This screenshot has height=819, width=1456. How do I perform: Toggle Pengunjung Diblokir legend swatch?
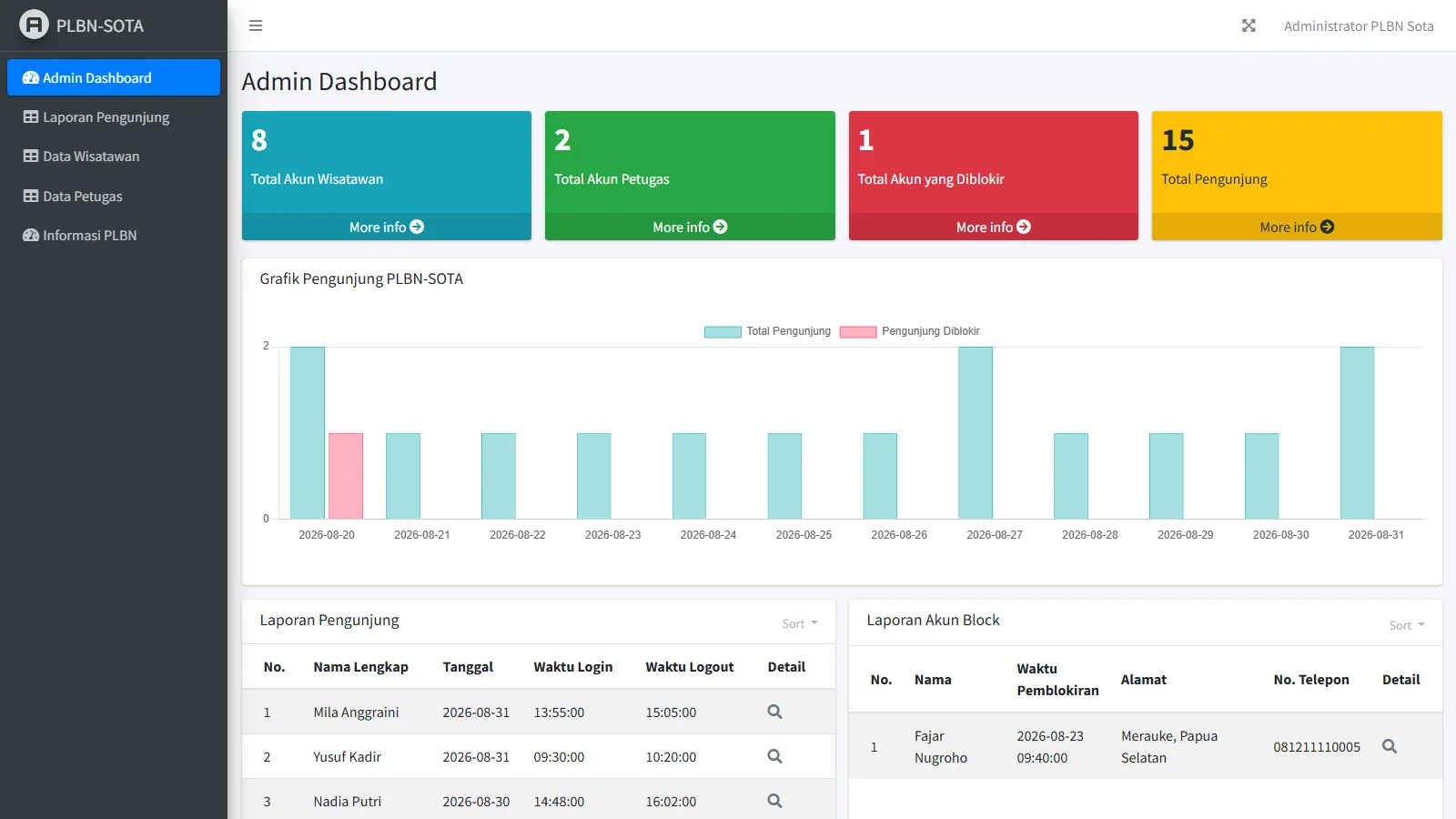858,331
